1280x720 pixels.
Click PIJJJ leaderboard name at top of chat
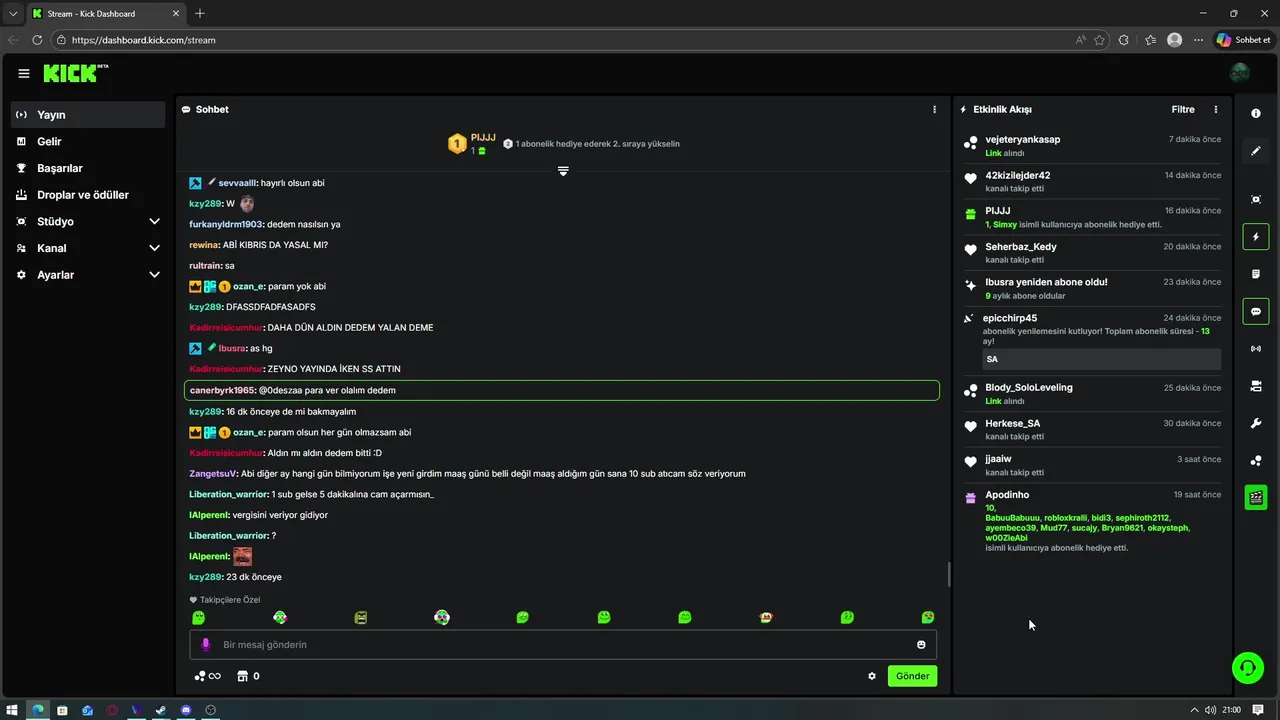483,138
